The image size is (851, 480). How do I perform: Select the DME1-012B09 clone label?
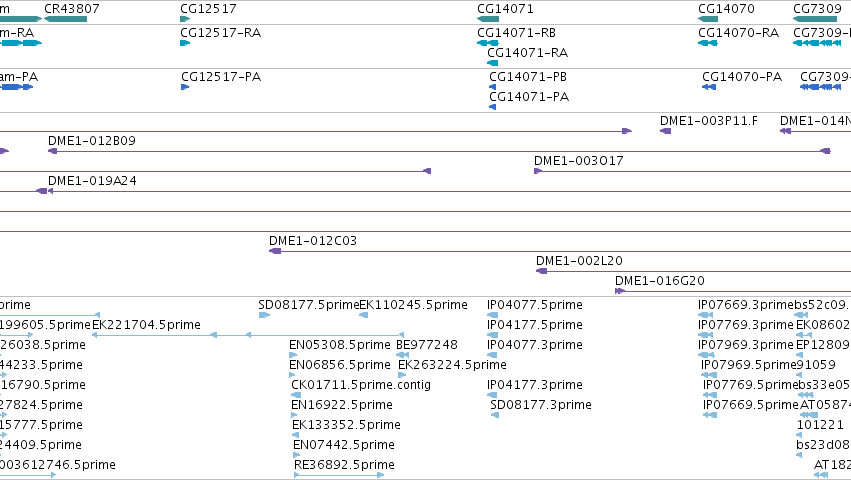point(92,141)
